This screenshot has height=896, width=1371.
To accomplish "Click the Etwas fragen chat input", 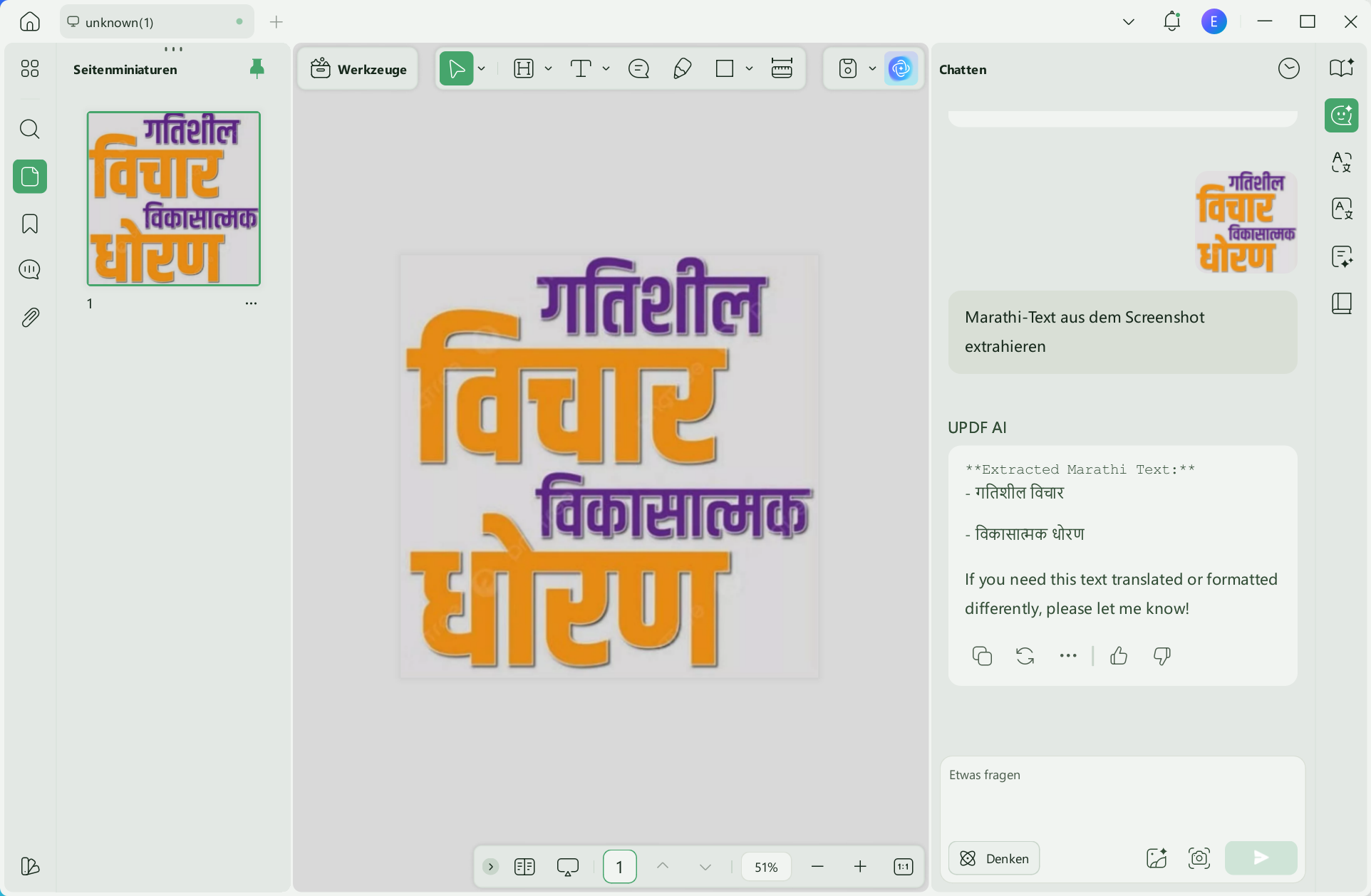I will point(1122,791).
